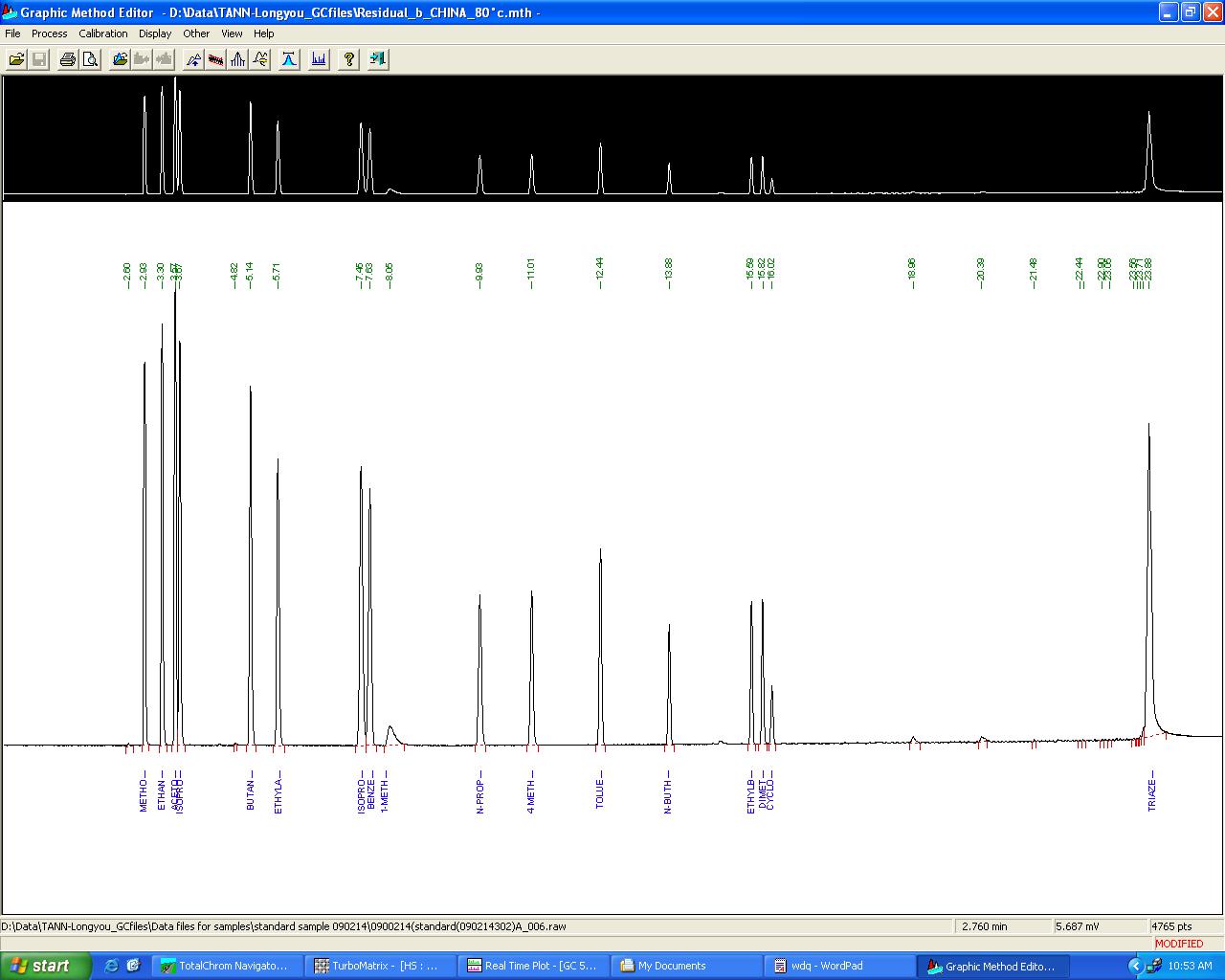
Task: Open the Calibration menu
Action: pyautogui.click(x=102, y=33)
